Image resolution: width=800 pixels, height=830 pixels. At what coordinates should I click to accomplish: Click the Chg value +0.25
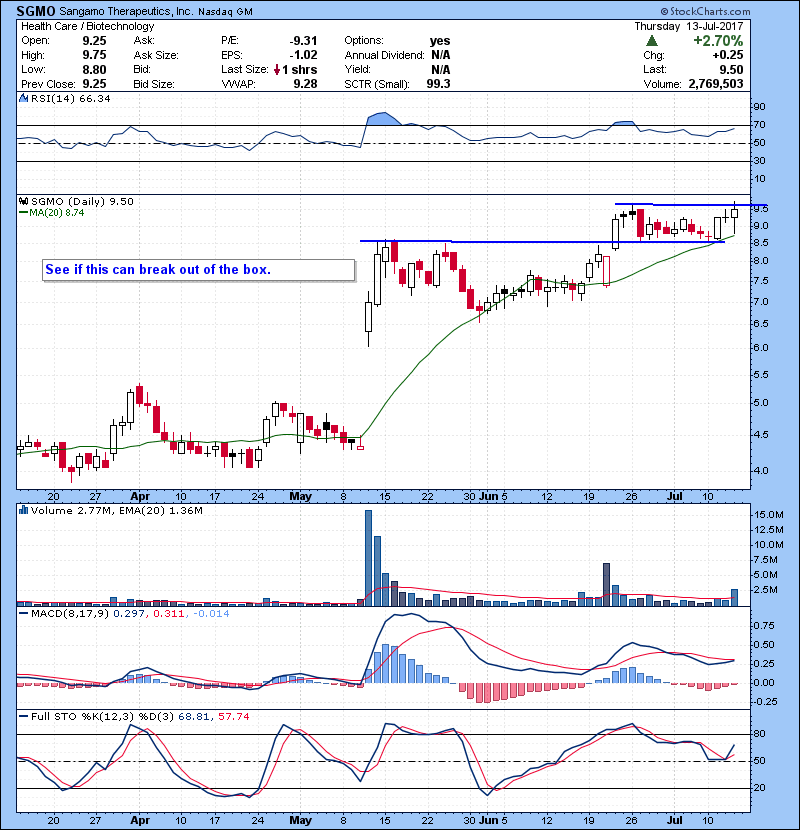pyautogui.click(x=727, y=55)
